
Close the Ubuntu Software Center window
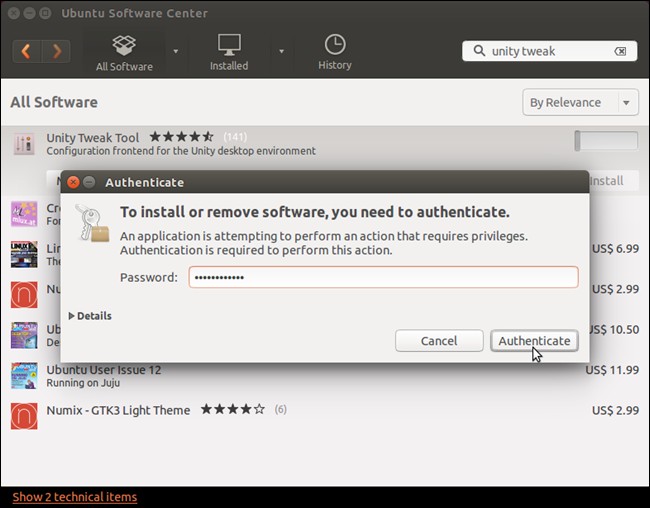14,13
